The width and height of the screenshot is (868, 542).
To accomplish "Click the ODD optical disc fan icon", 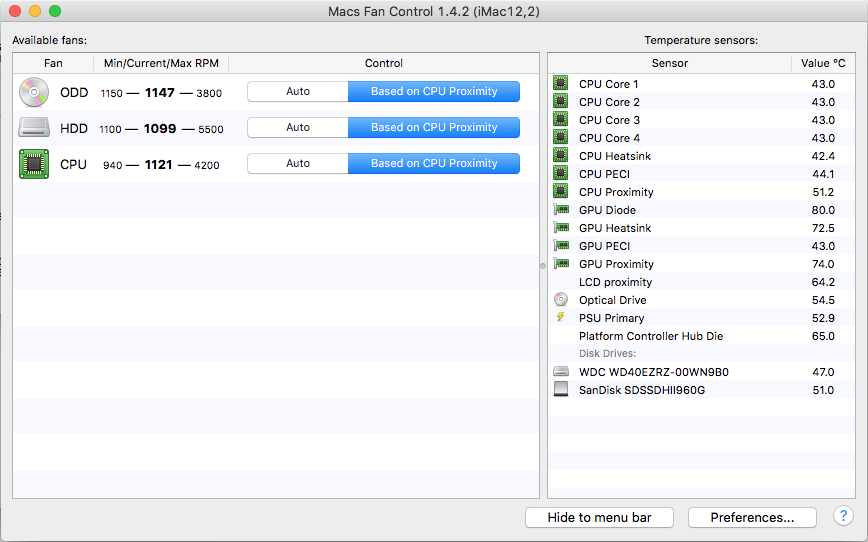I will [x=34, y=92].
